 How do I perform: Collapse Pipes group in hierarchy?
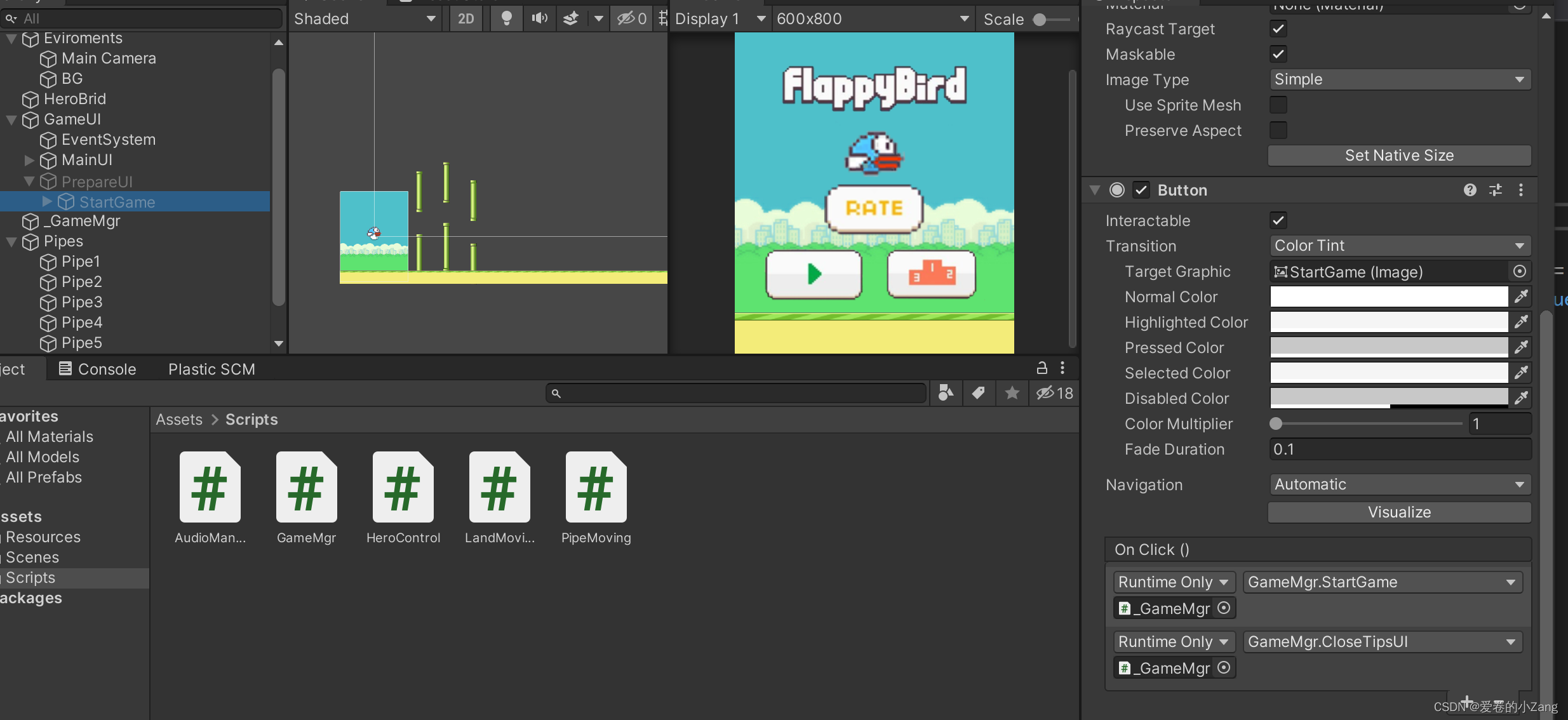pos(11,241)
